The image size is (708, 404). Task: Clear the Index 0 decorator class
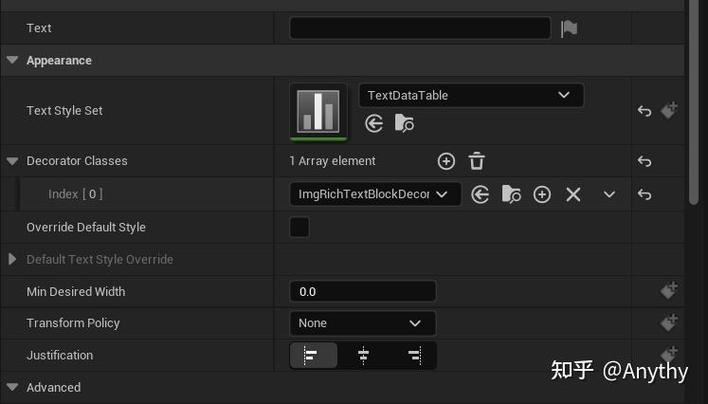(x=573, y=195)
